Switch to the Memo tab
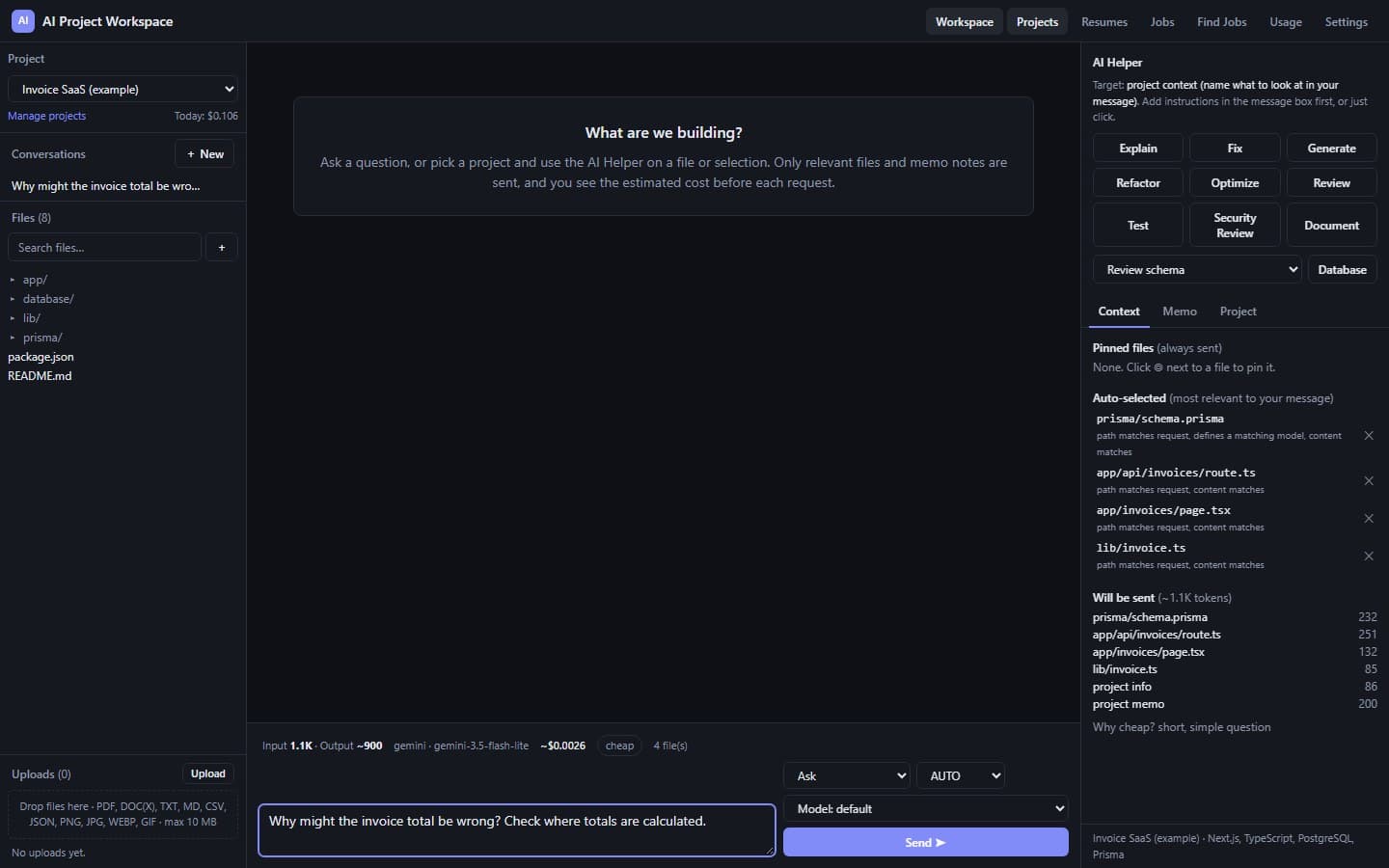The image size is (1389, 868). [1179, 312]
